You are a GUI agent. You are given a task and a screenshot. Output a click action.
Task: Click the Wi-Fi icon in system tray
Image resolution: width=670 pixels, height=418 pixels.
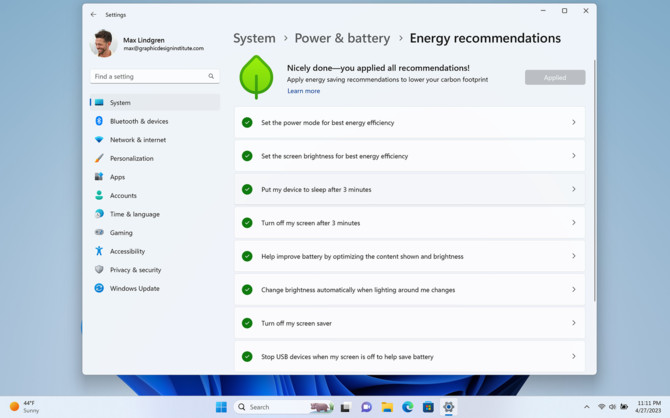coord(602,407)
